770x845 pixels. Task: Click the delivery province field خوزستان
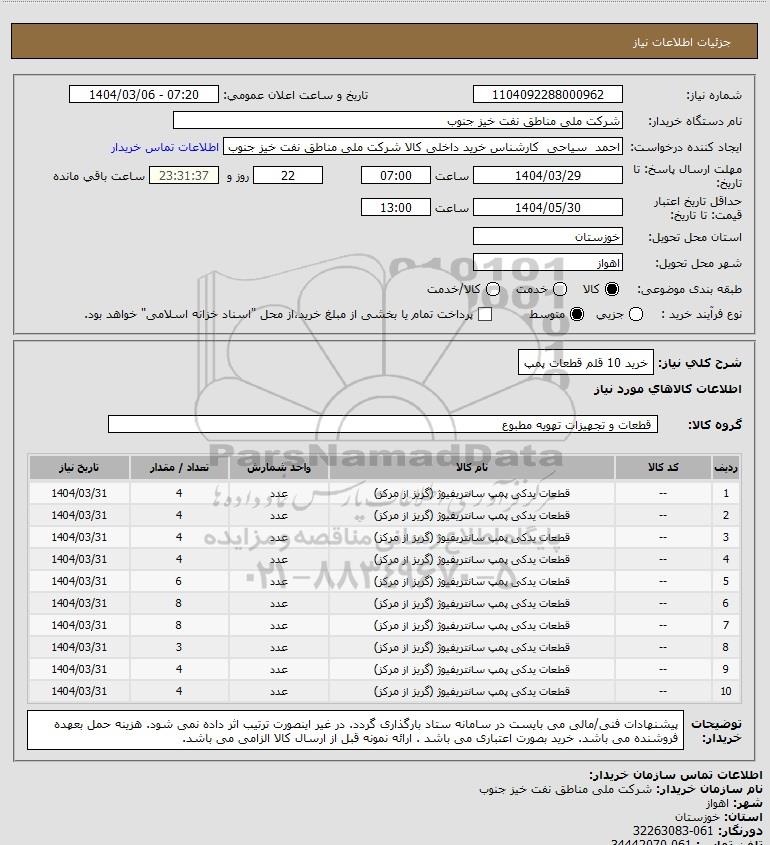pyautogui.click(x=547, y=237)
